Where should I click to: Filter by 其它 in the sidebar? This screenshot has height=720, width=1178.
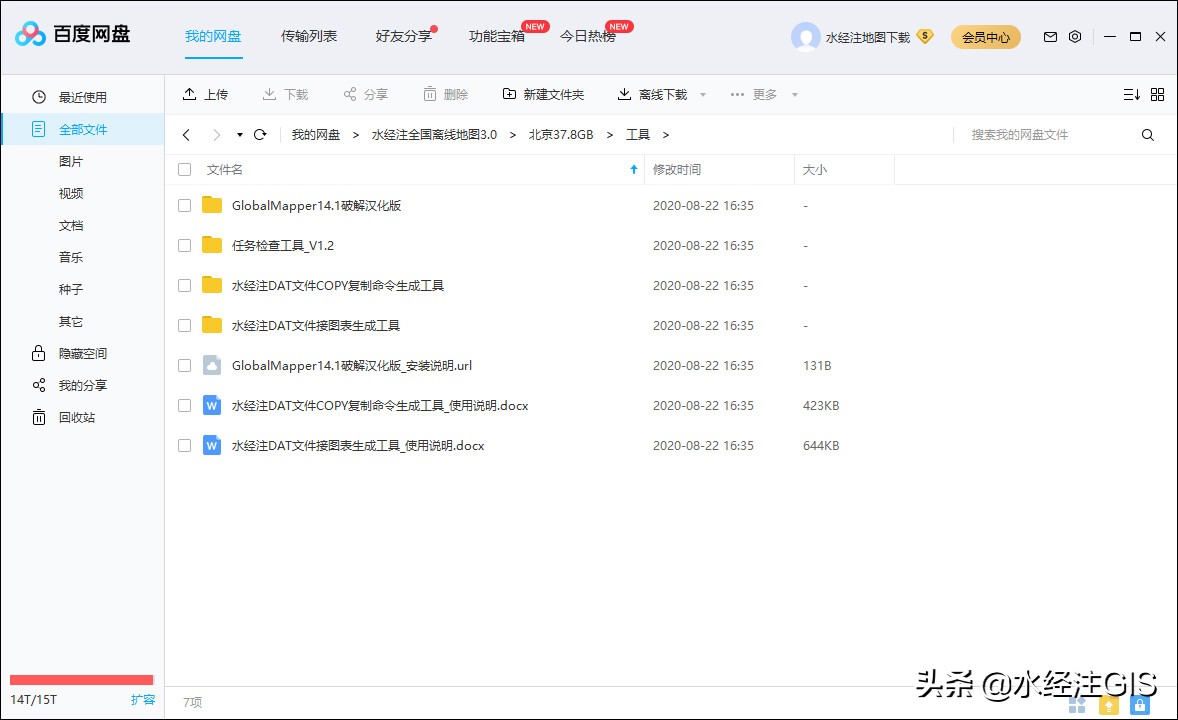(71, 322)
